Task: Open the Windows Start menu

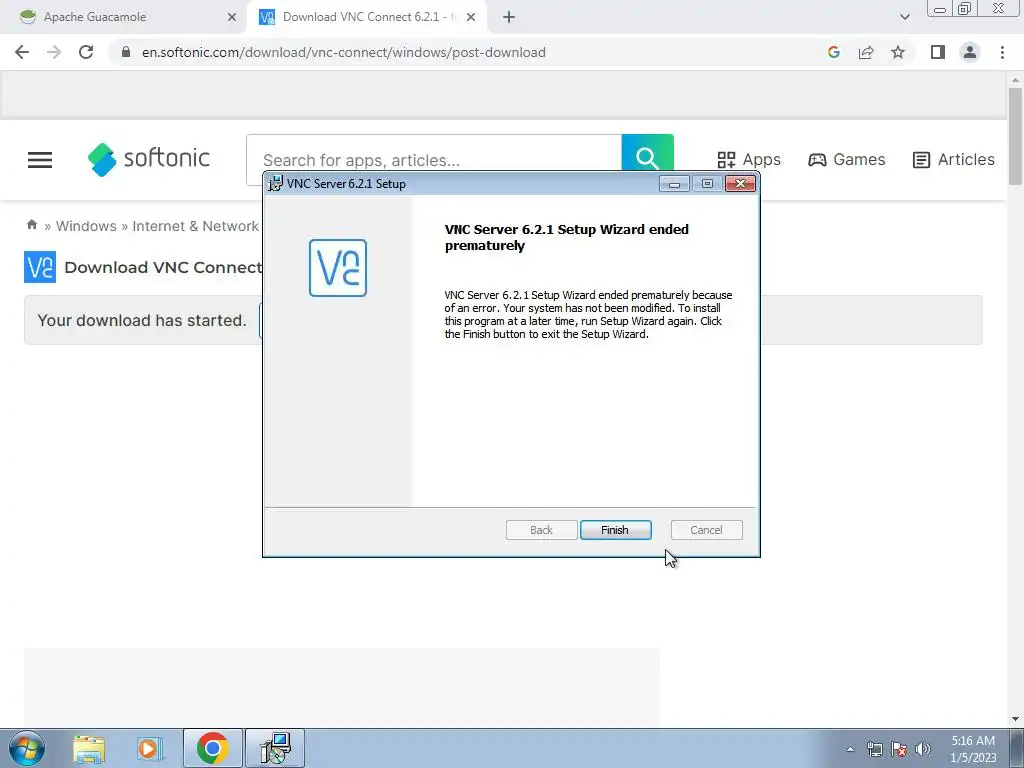Action: coord(27,748)
